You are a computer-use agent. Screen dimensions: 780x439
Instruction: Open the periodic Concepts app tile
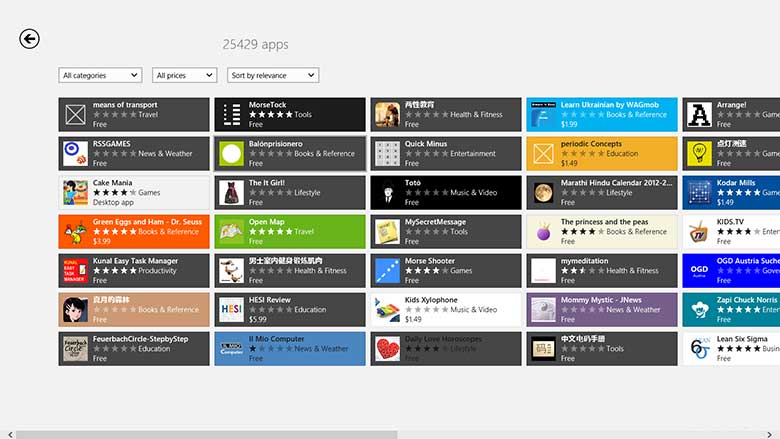click(602, 153)
